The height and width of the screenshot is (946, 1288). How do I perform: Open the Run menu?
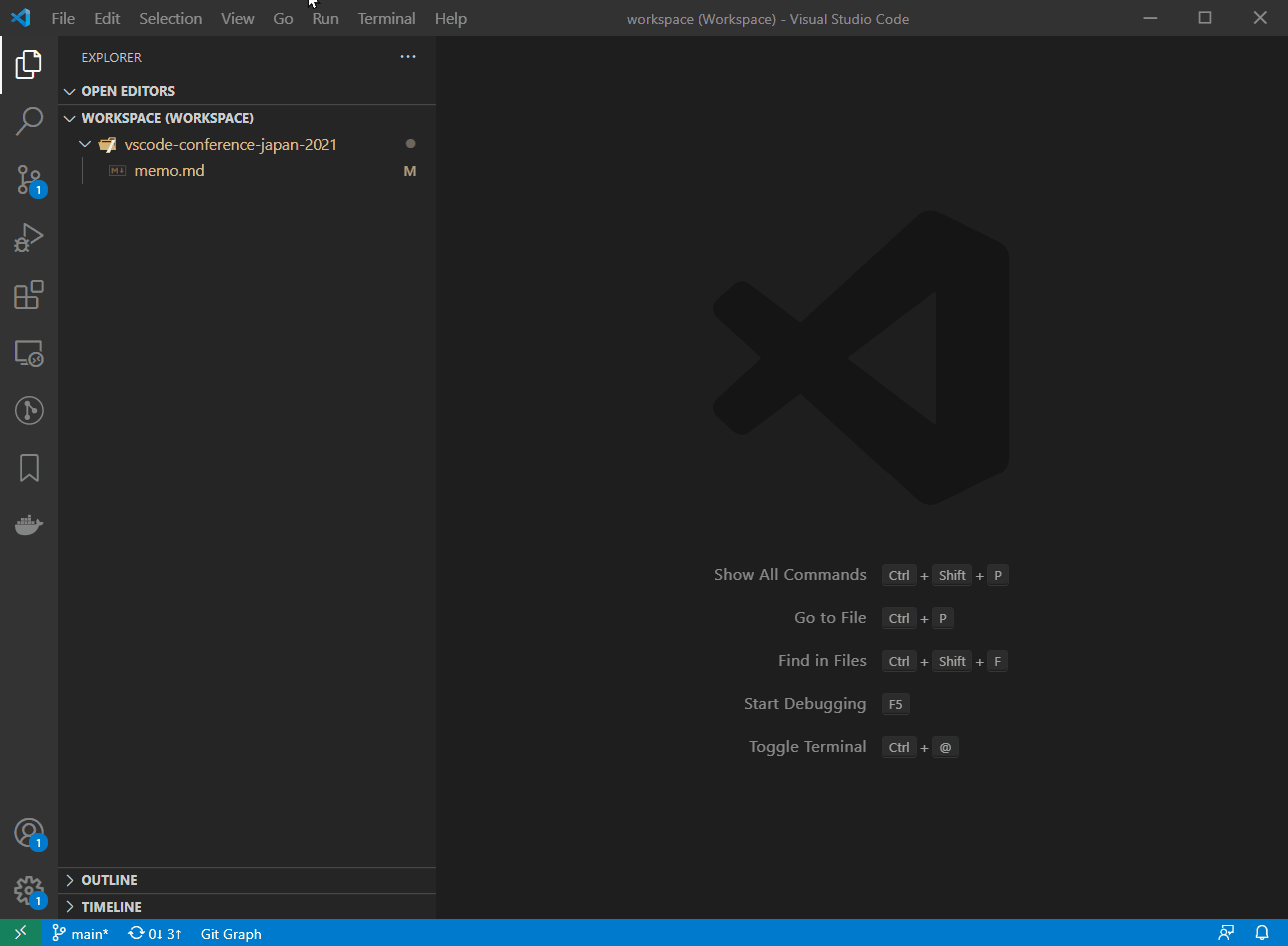click(325, 18)
